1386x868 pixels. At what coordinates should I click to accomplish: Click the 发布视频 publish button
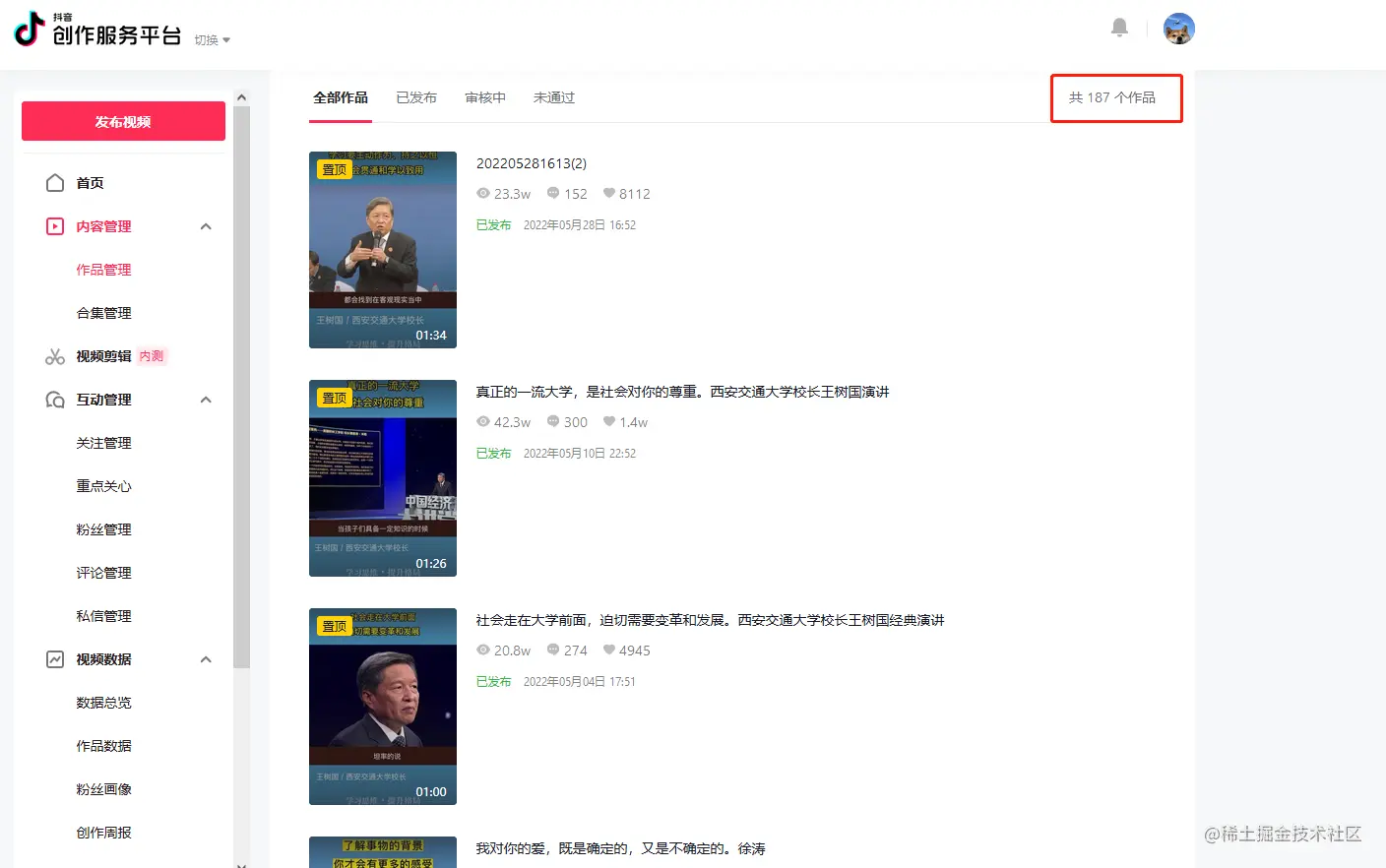tap(123, 122)
